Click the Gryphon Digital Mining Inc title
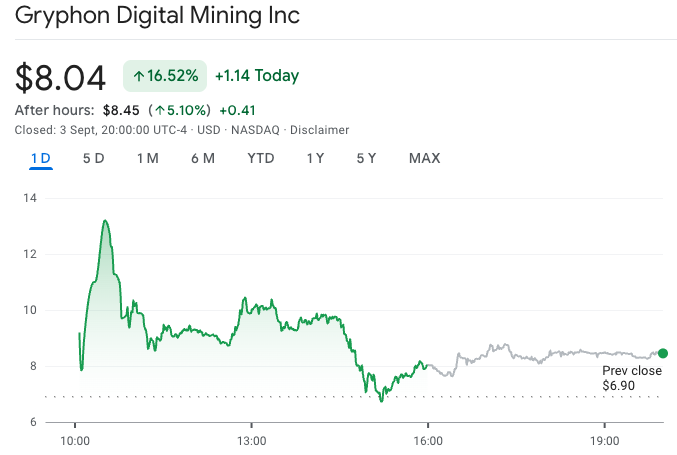 pos(157,17)
